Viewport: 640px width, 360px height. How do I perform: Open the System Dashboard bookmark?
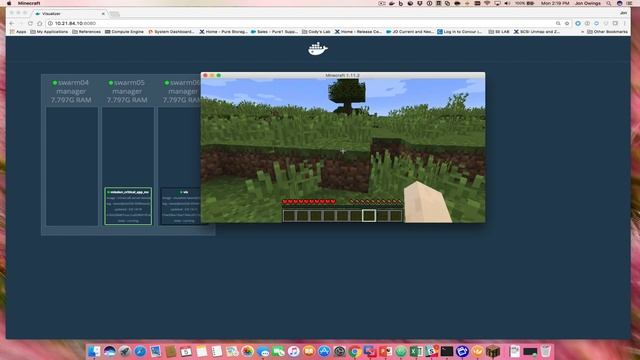(x=171, y=31)
